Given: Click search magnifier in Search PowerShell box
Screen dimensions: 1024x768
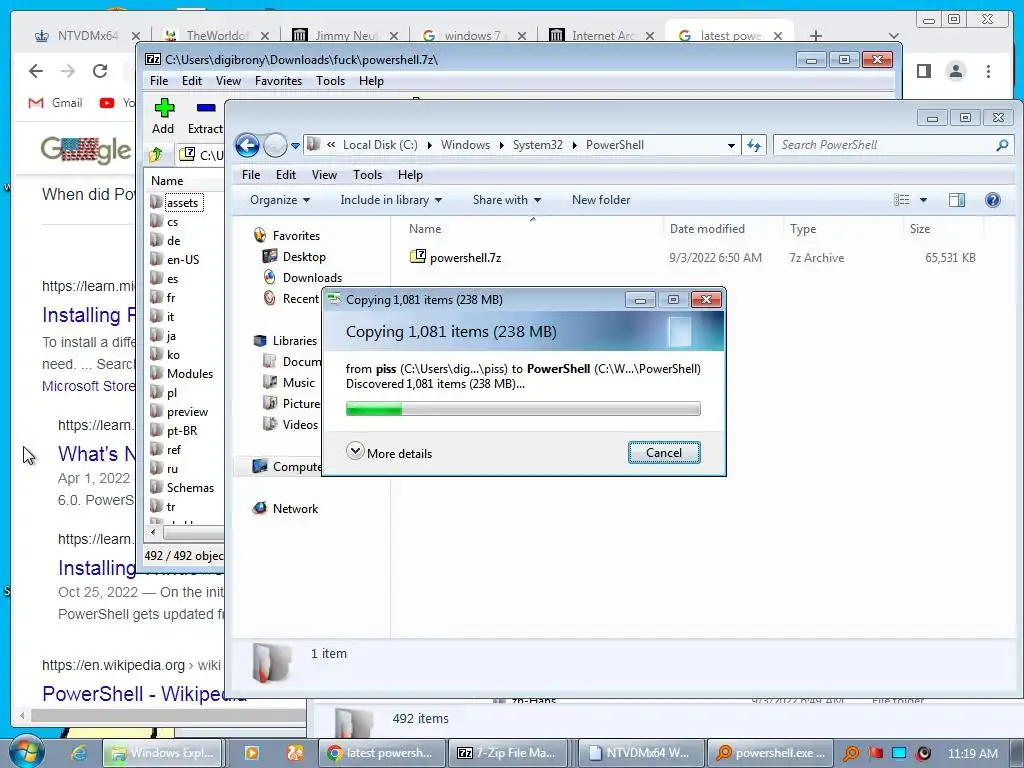Looking at the screenshot, I should tap(1002, 145).
